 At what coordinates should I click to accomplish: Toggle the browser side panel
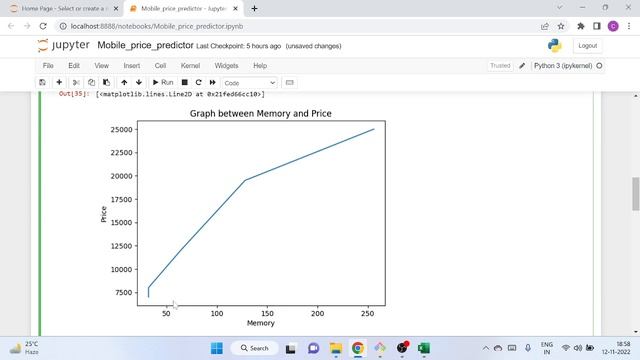597,26
